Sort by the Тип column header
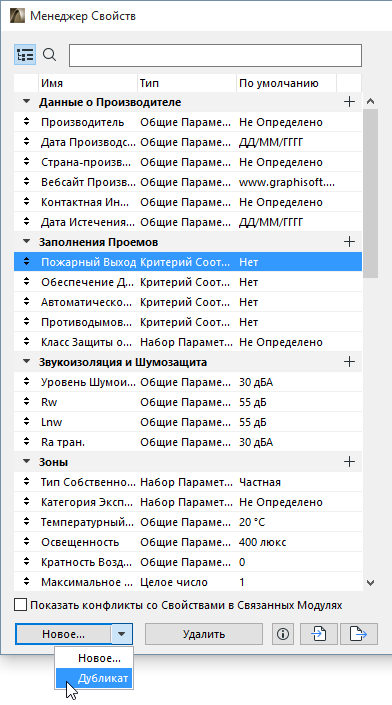 coord(187,83)
